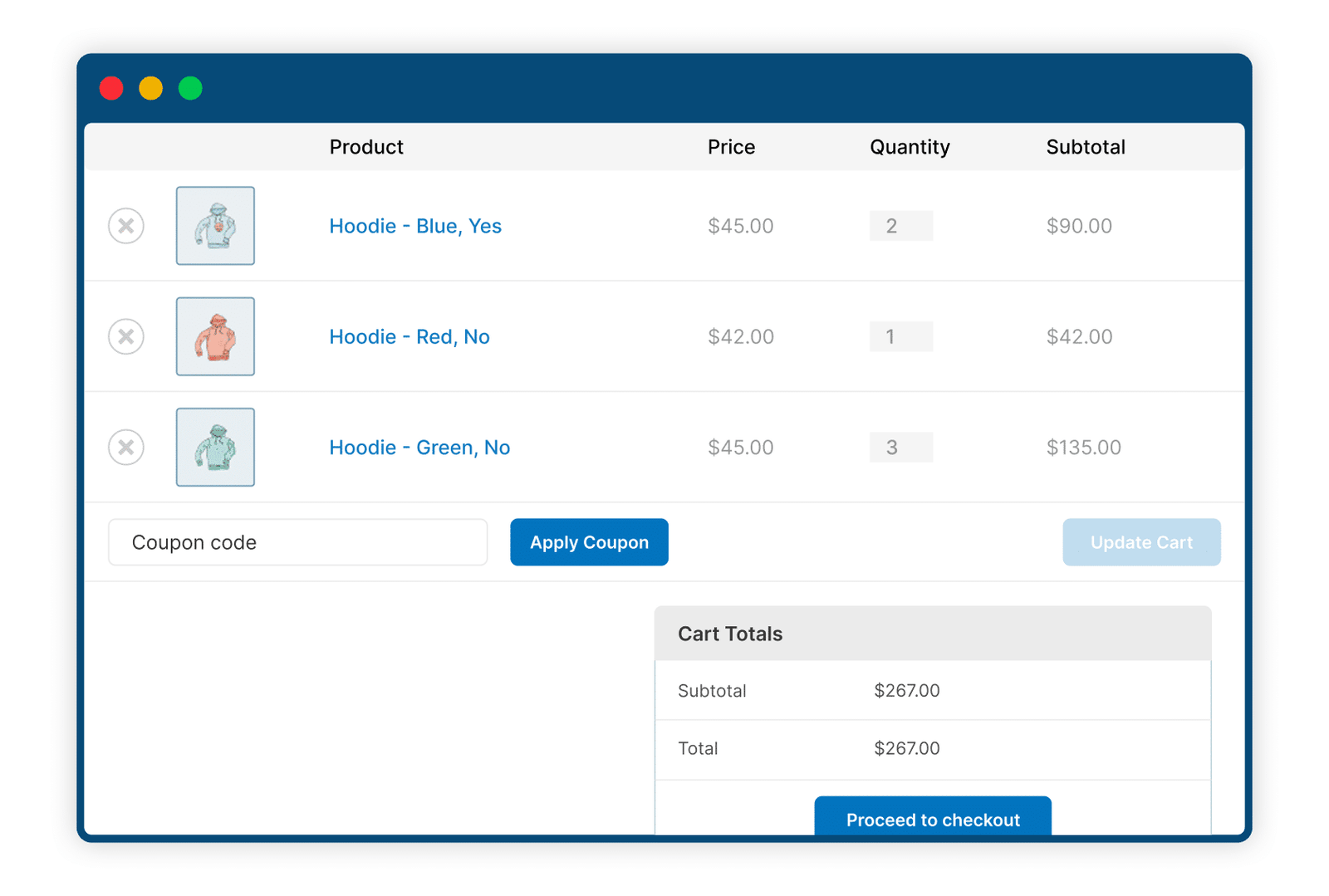
Task: Select the Red hoodie quantity field
Action: point(901,336)
